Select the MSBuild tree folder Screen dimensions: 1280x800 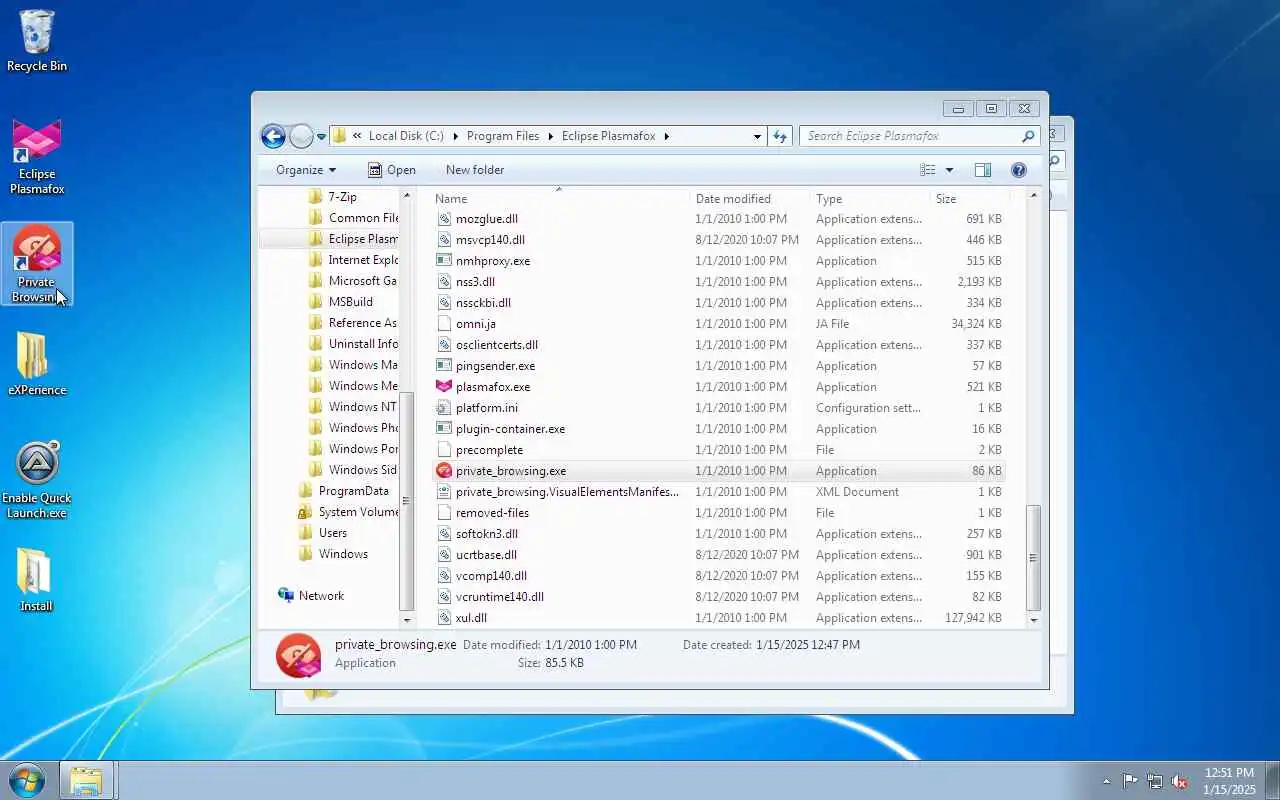point(342,302)
